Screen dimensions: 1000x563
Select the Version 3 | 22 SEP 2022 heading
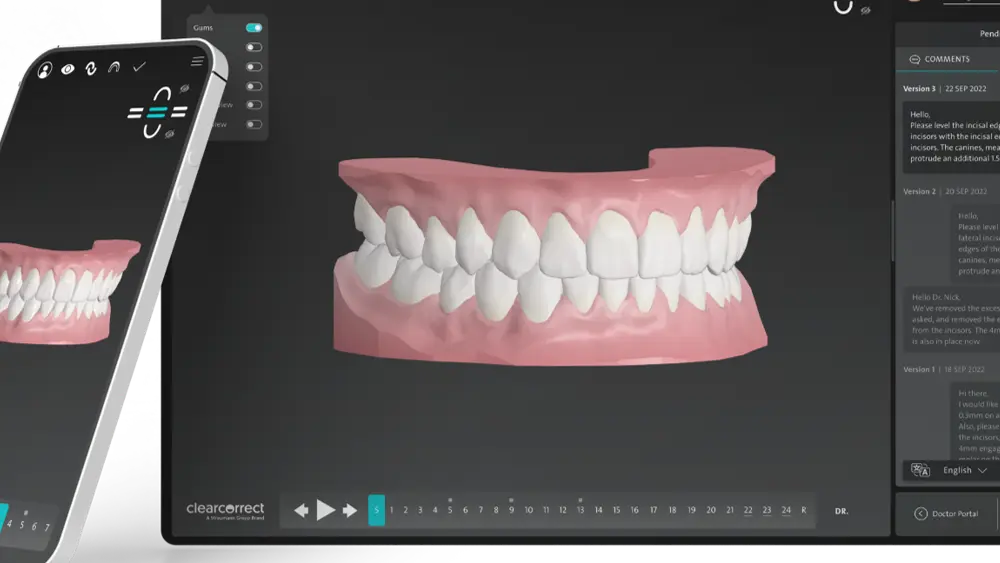point(945,89)
